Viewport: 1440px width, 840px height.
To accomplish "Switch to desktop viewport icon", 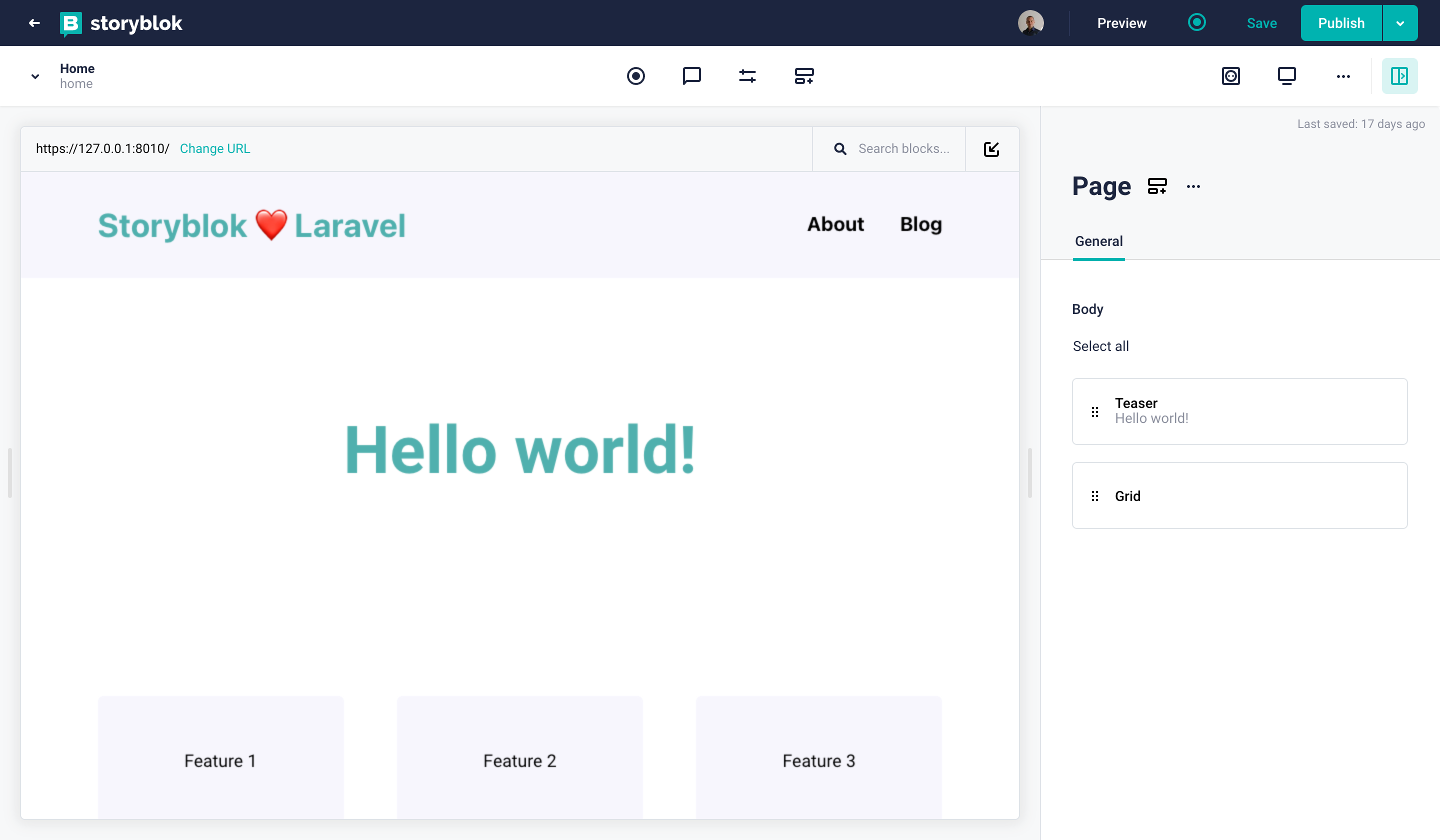I will pyautogui.click(x=1286, y=76).
